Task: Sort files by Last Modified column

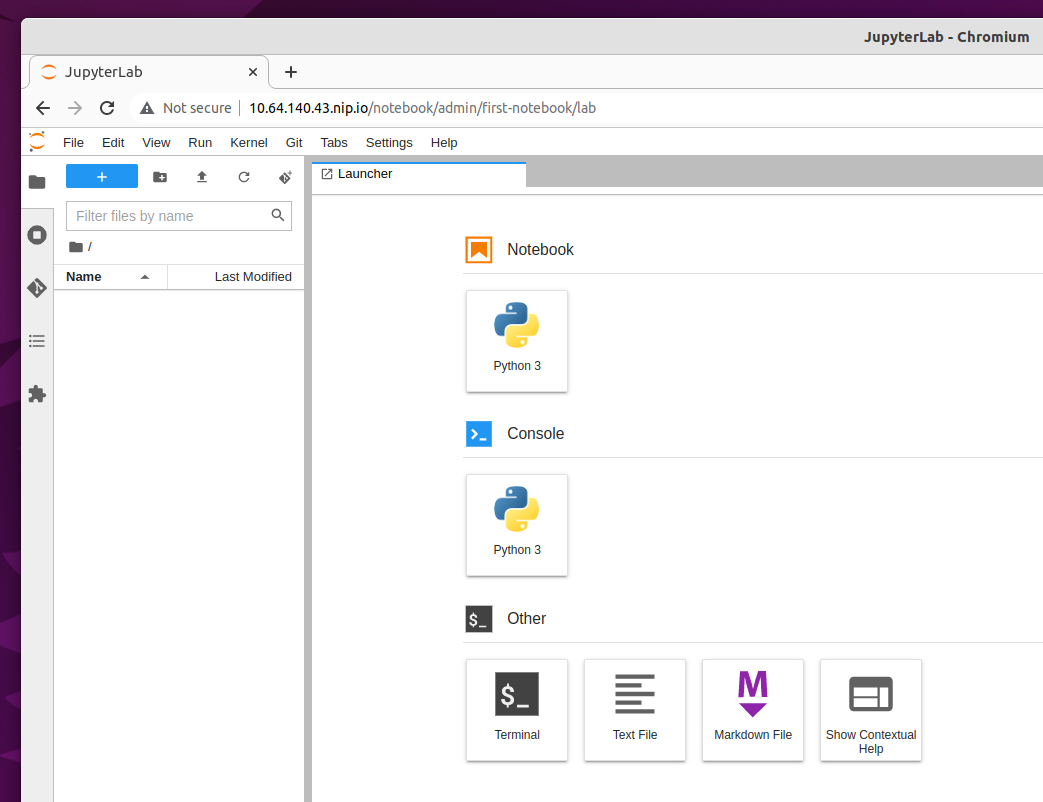Action: click(253, 277)
